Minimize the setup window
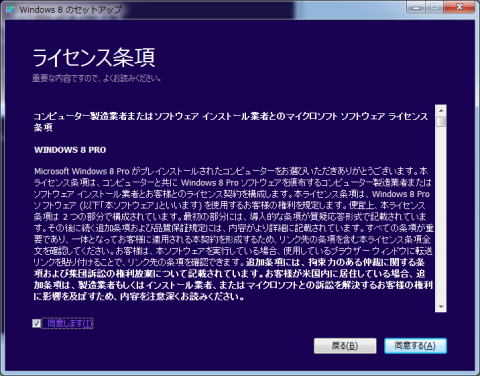The width and height of the screenshot is (480, 376). 416,7
